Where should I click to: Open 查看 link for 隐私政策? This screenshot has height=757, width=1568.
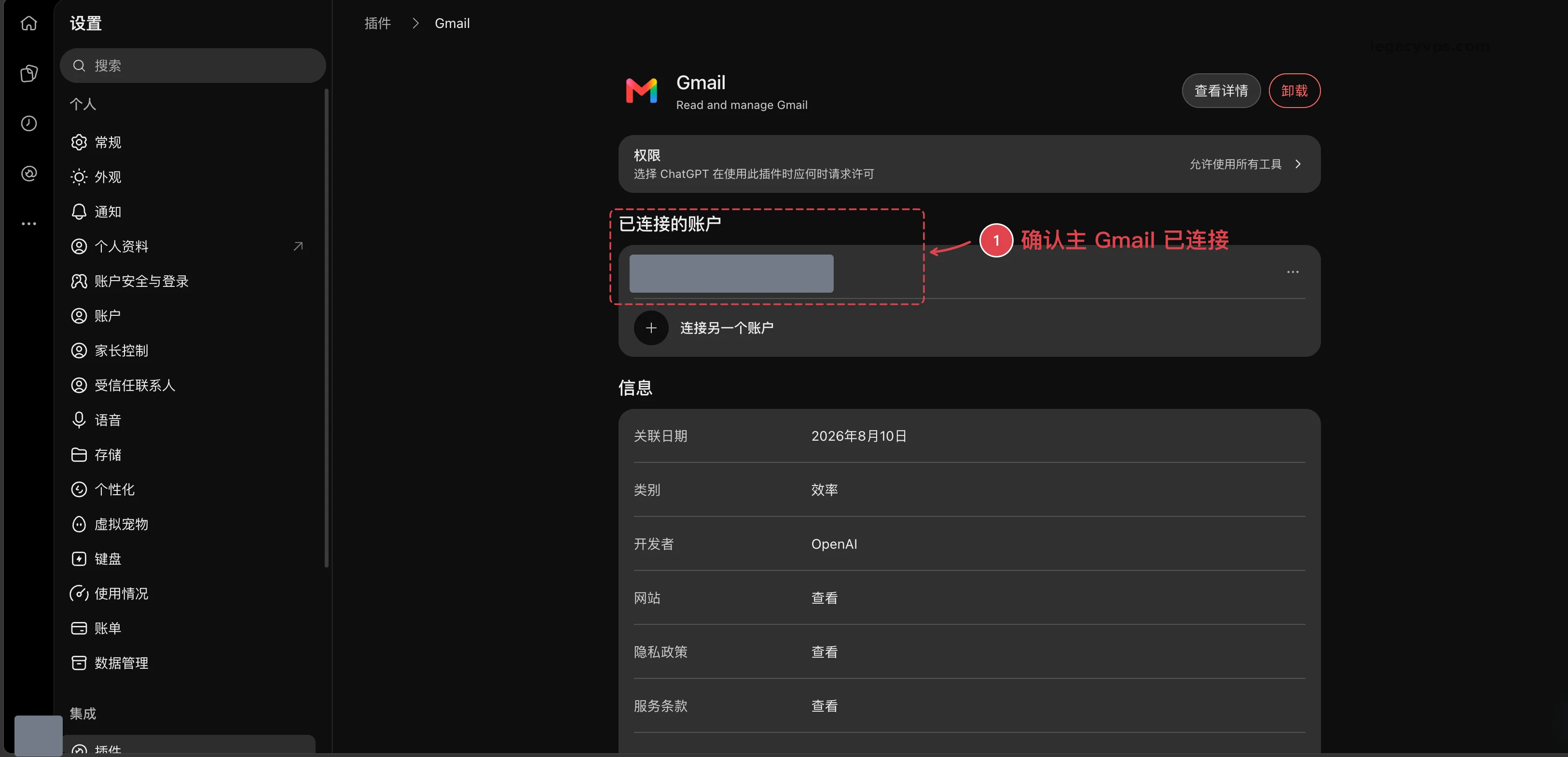click(824, 652)
